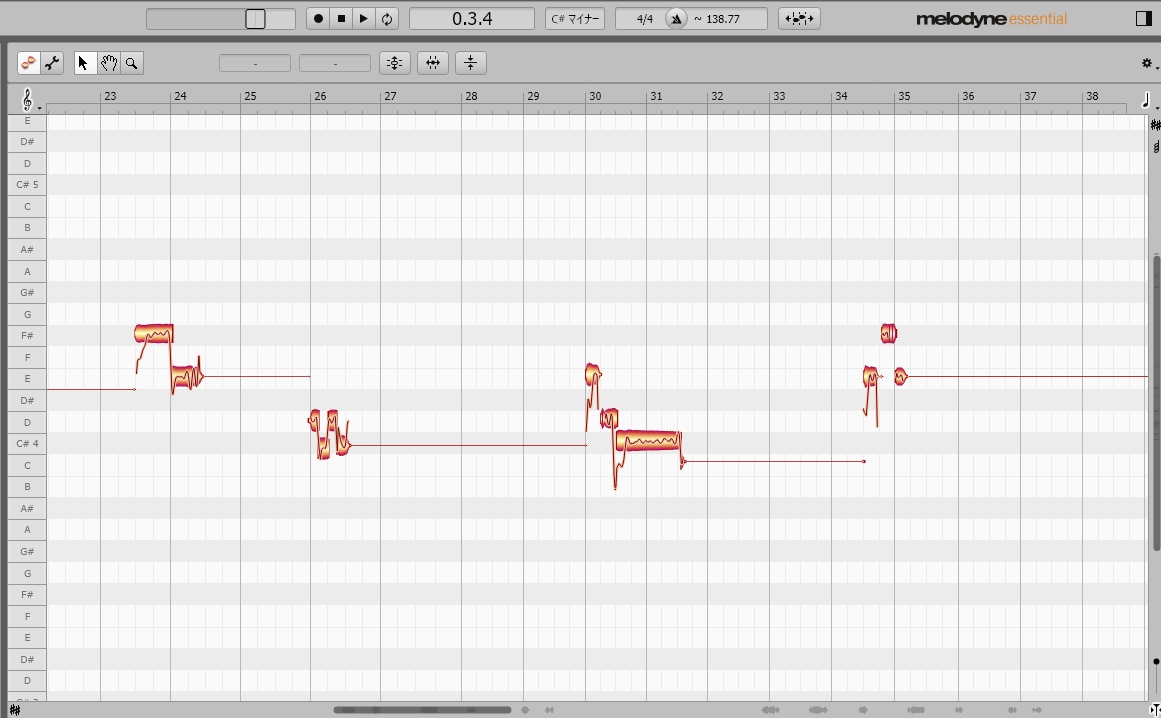
Task: Click the transport progress slider handle
Action: click(255, 19)
